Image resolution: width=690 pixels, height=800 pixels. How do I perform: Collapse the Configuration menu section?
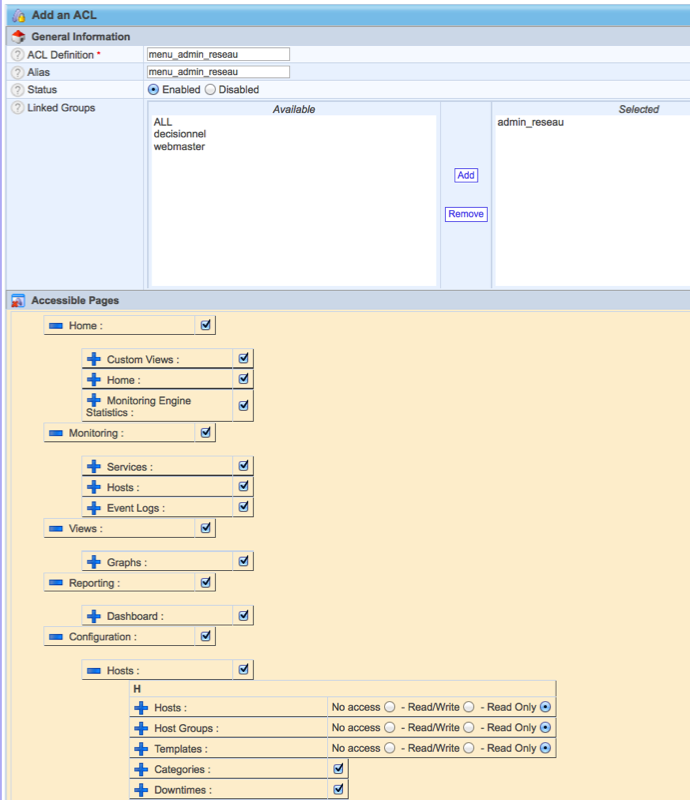pyautogui.click(x=56, y=636)
